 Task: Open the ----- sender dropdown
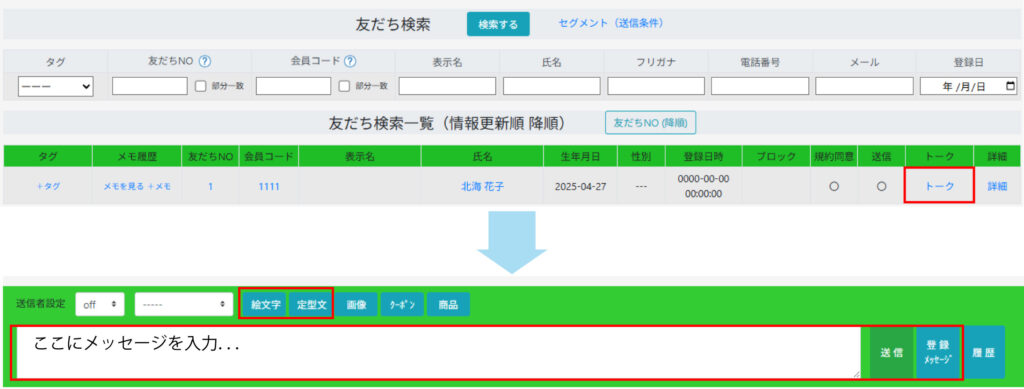coord(184,304)
